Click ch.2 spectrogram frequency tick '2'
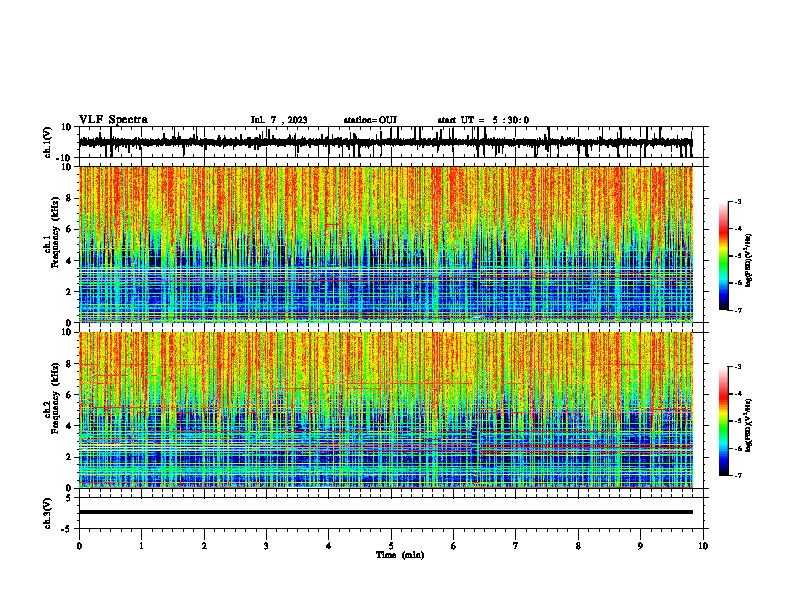The width and height of the screenshot is (792, 612). tap(70, 457)
